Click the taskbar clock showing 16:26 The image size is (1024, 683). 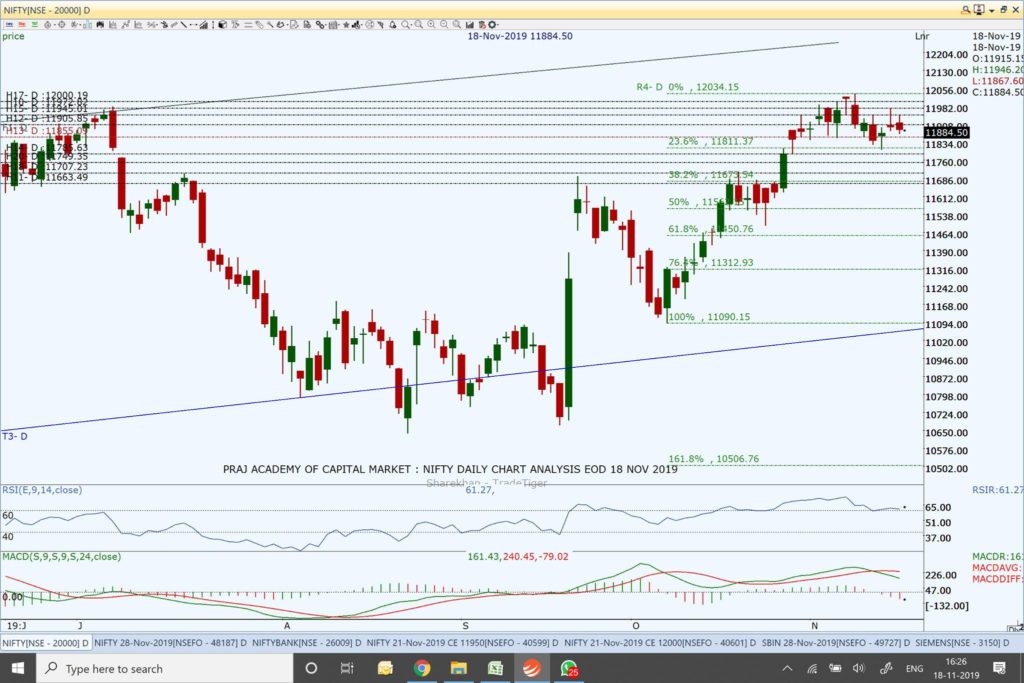pyautogui.click(x=955, y=668)
